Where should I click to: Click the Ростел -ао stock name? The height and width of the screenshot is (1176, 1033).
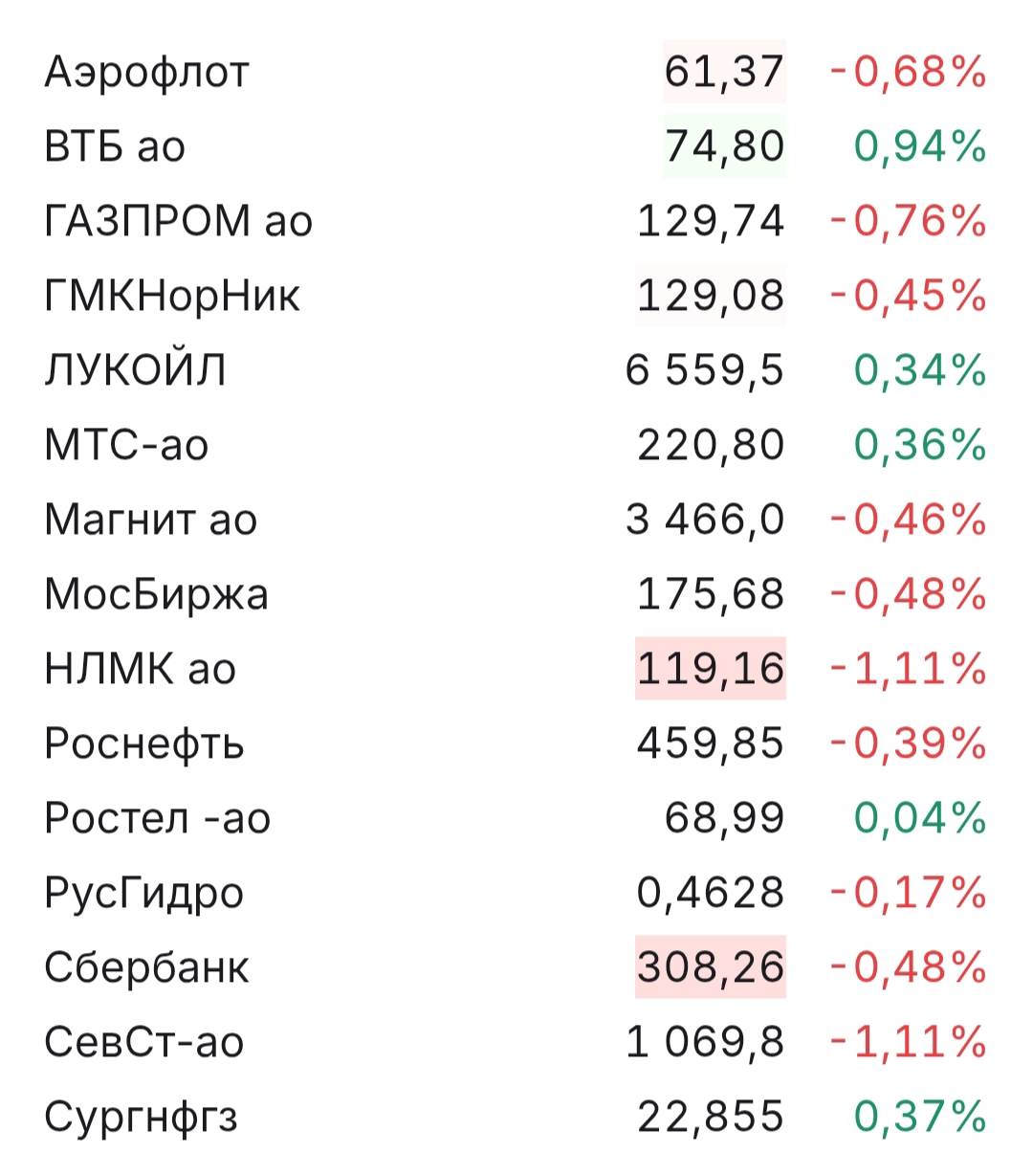tap(158, 818)
